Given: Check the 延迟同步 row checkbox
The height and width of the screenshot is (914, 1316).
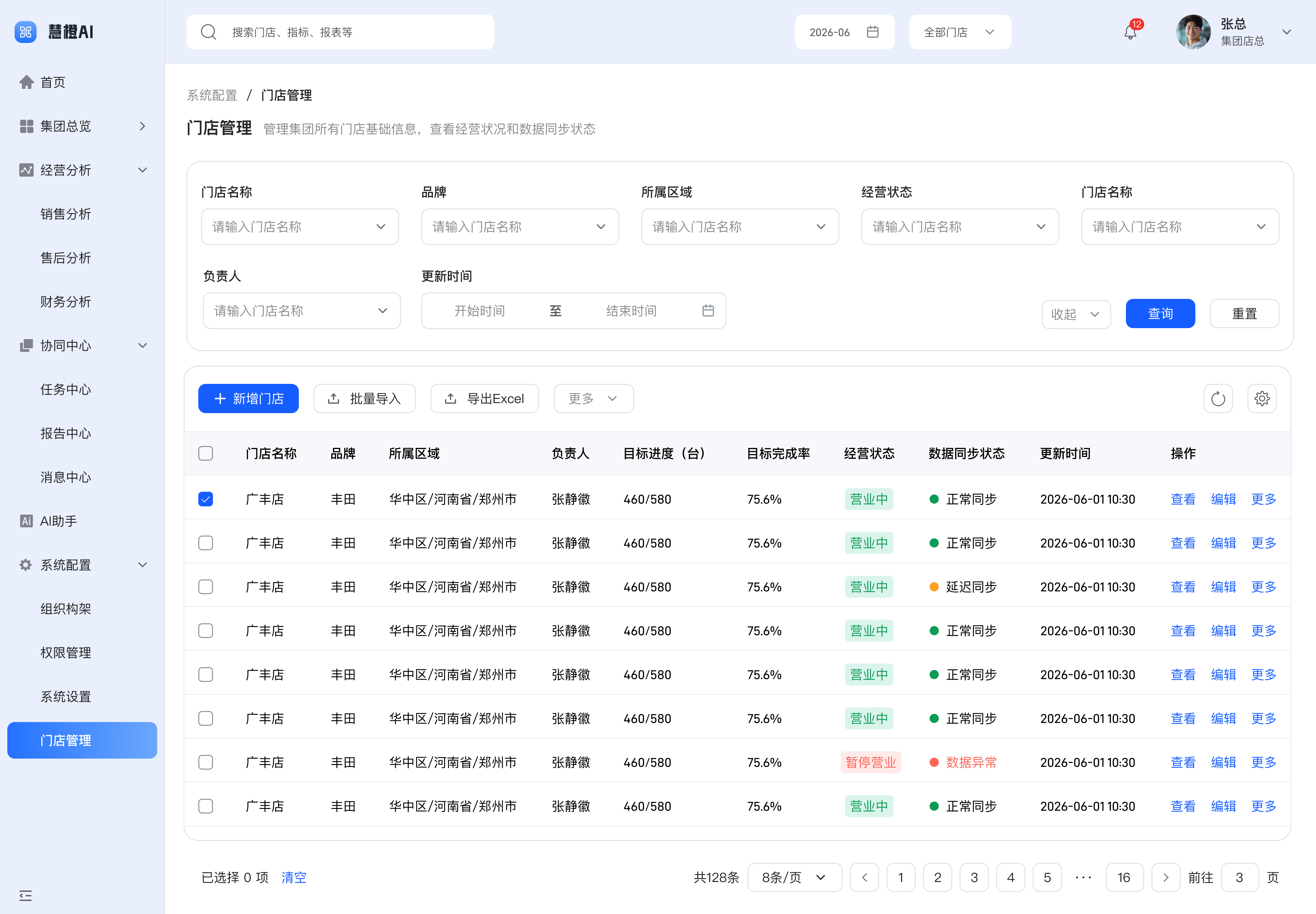Looking at the screenshot, I should [x=206, y=586].
